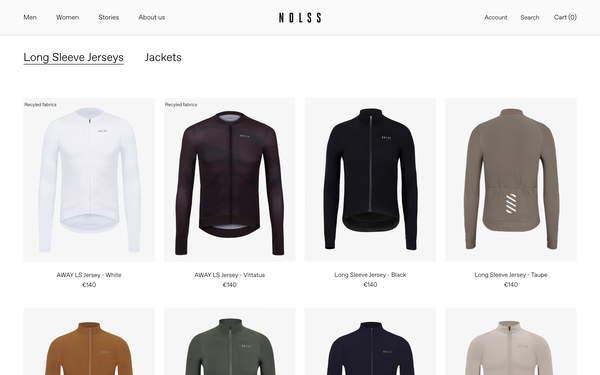Open taupe Long Sleeve Jersey image

point(511,180)
